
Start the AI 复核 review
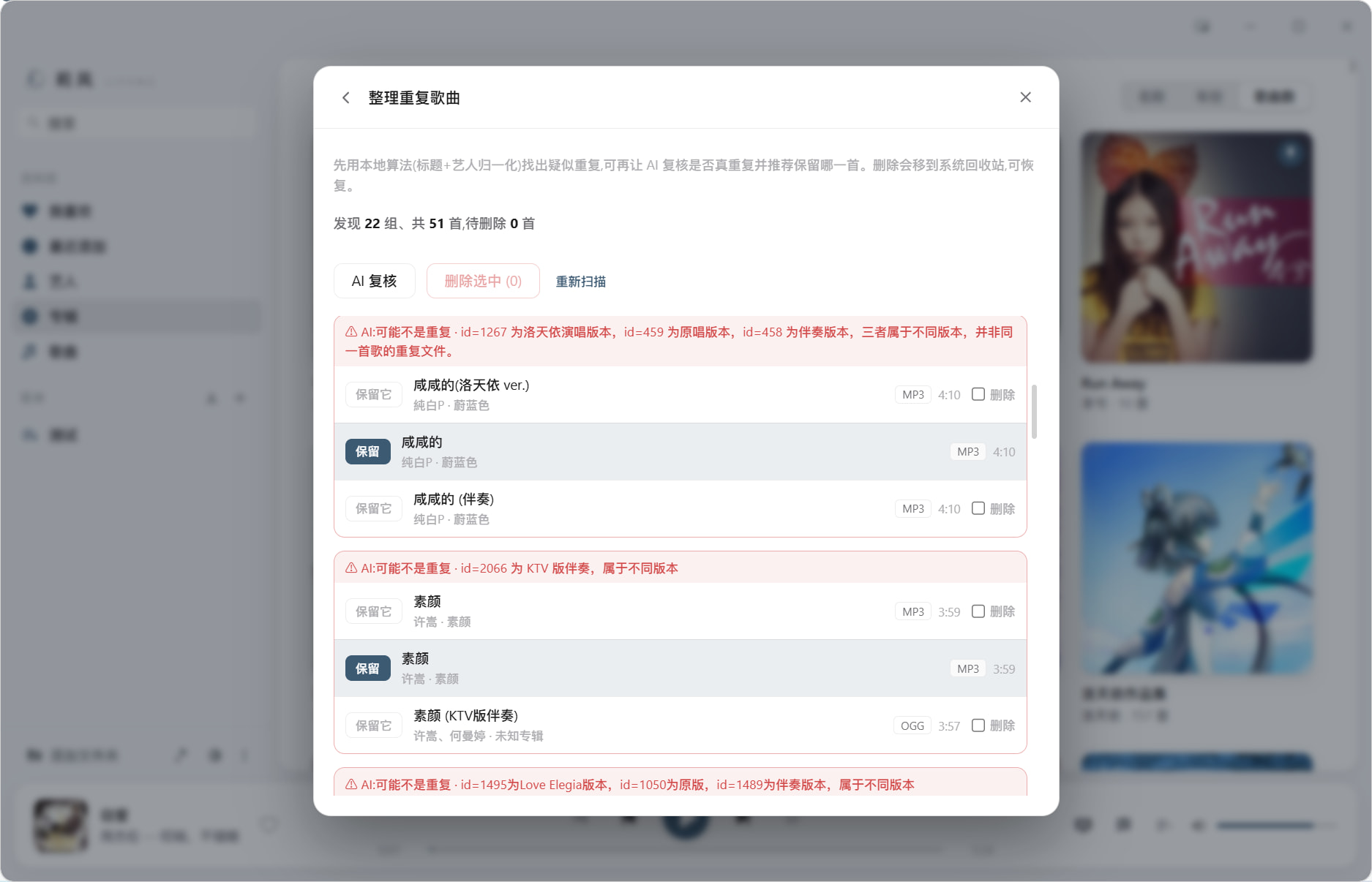coord(374,281)
